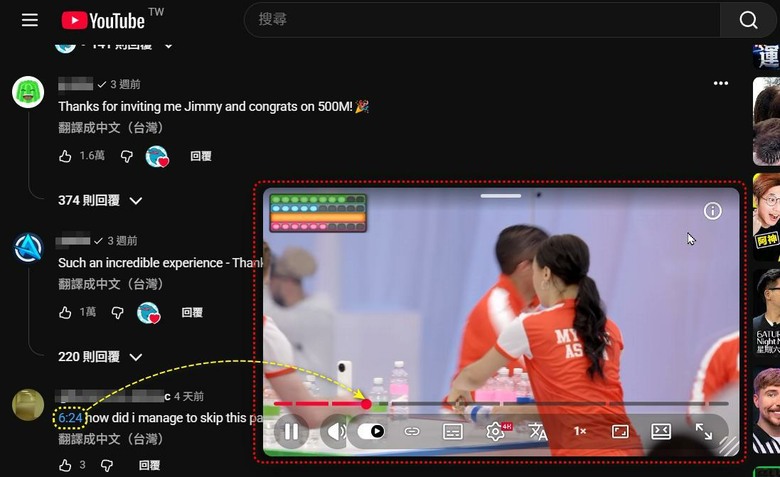Viewport: 780px width, 477px height.
Task: Dislike the 'how did i manage to skip' comment
Action: (x=107, y=465)
